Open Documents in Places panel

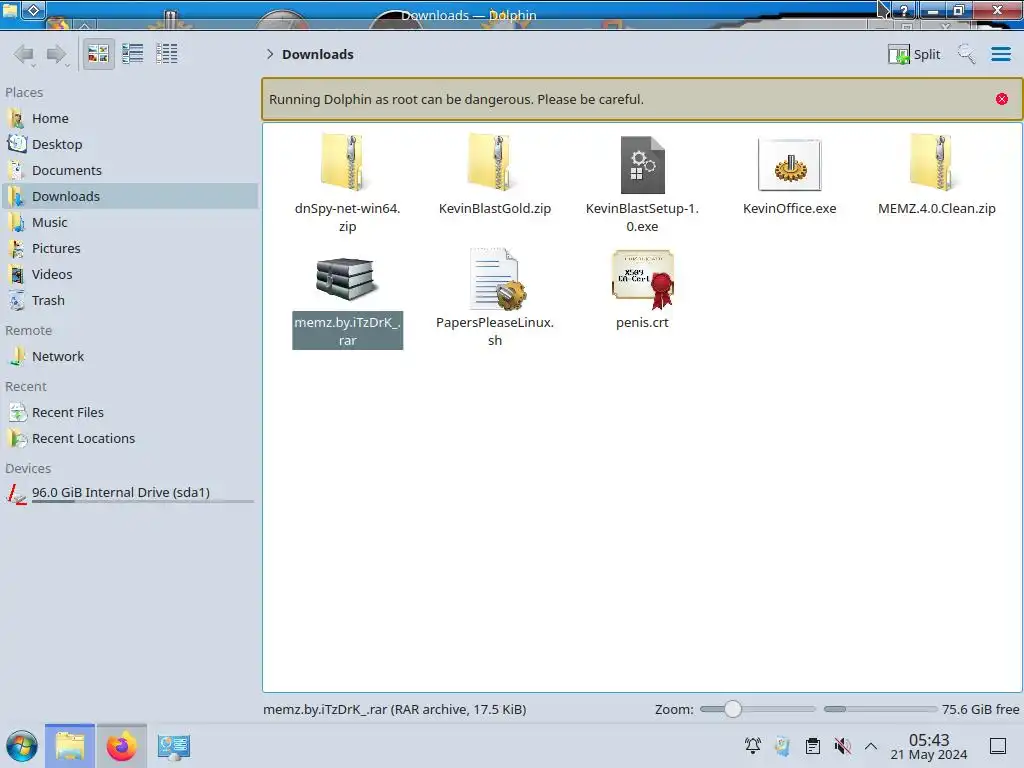click(x=129, y=170)
